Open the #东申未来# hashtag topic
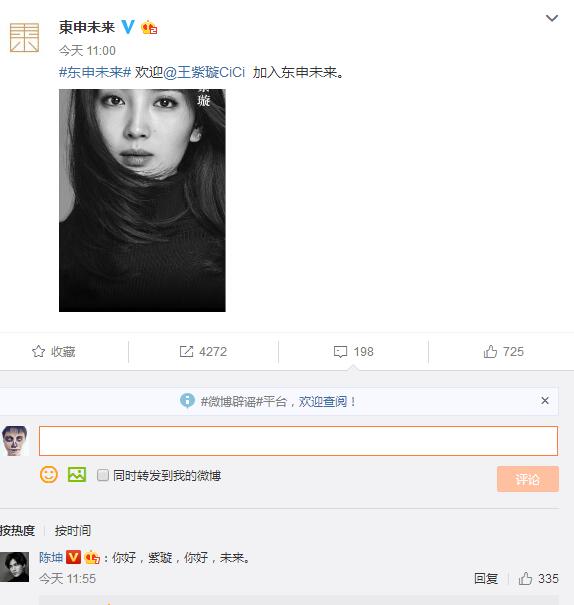The height and width of the screenshot is (605, 574). (x=95, y=72)
